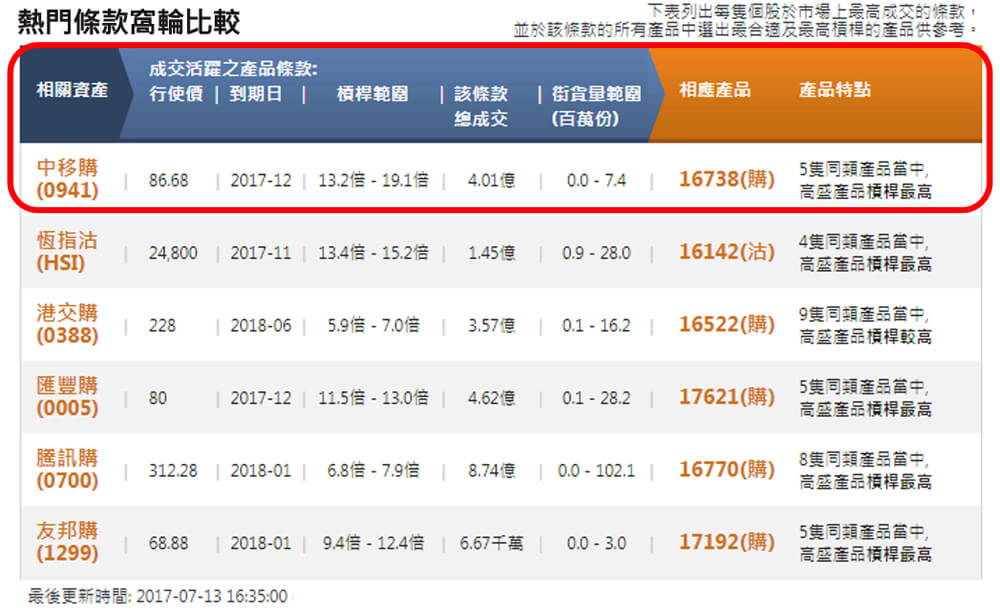Click the 最後更新時間 2017-07-13 16:35:00 timestamp

[x=158, y=596]
